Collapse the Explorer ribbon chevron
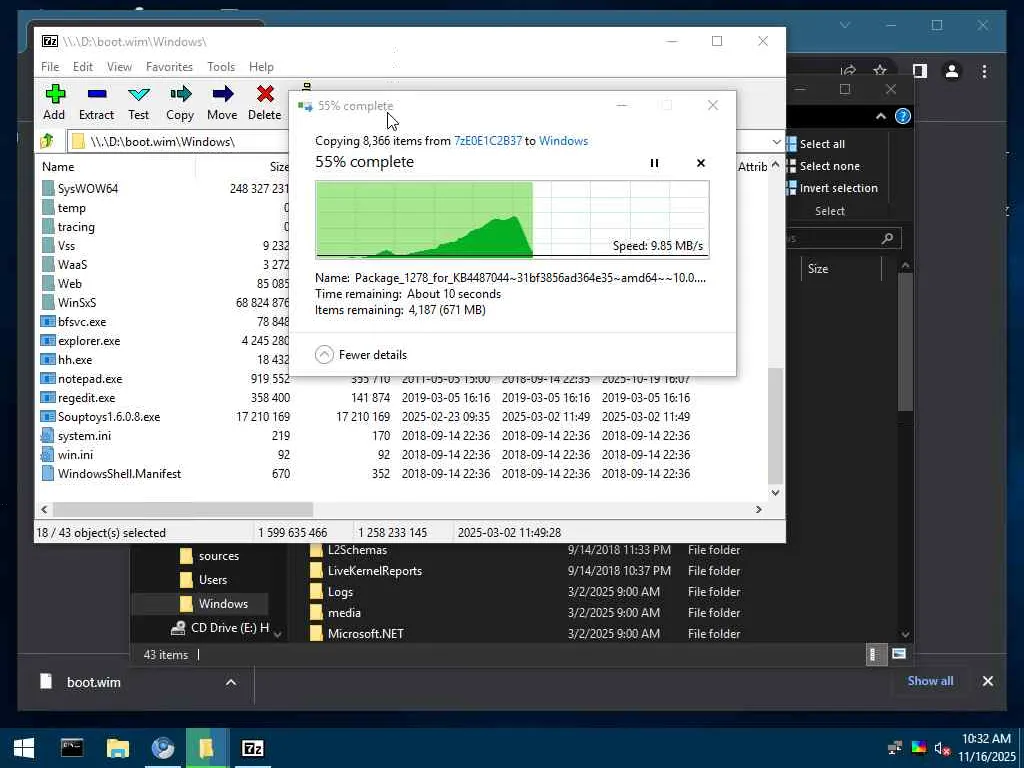This screenshot has height=768, width=1024. tap(880, 116)
